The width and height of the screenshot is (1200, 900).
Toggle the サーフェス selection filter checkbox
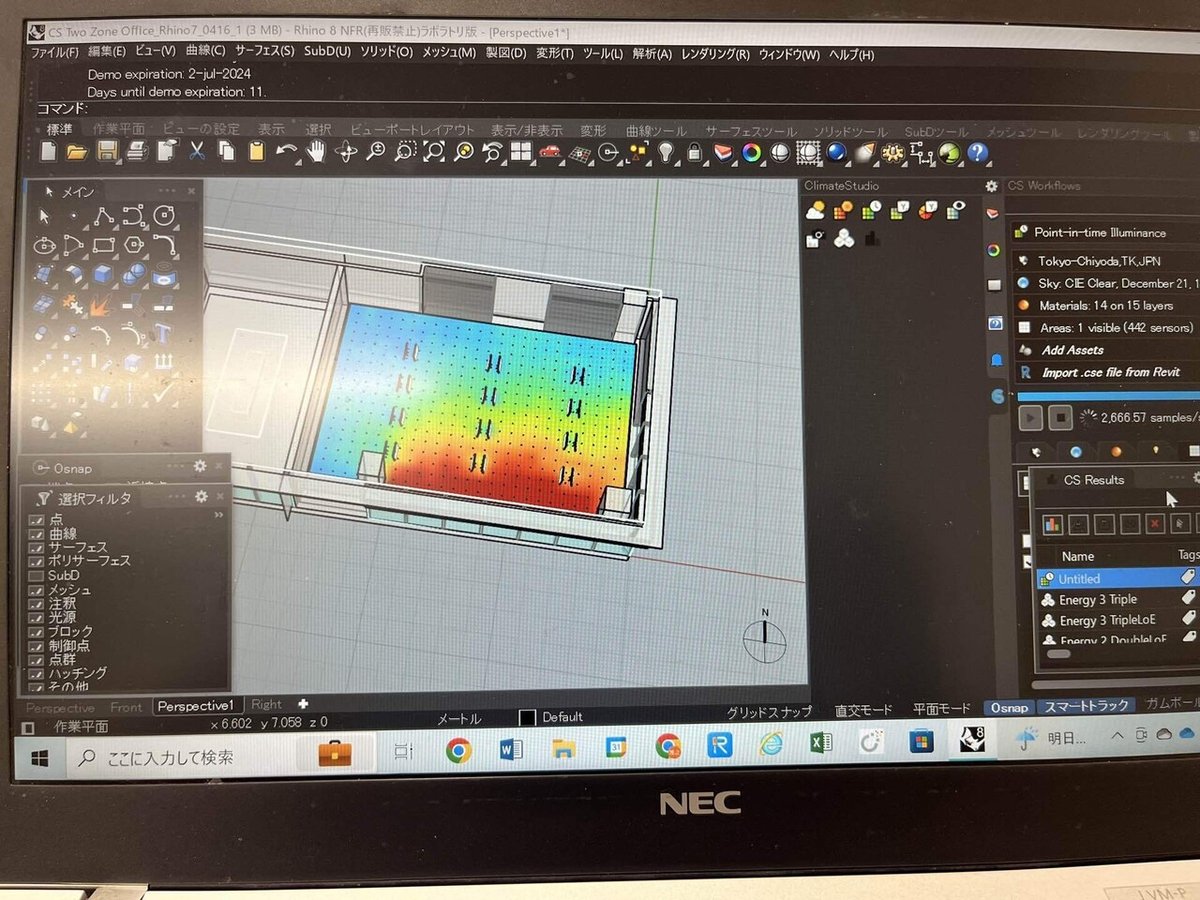pos(37,549)
